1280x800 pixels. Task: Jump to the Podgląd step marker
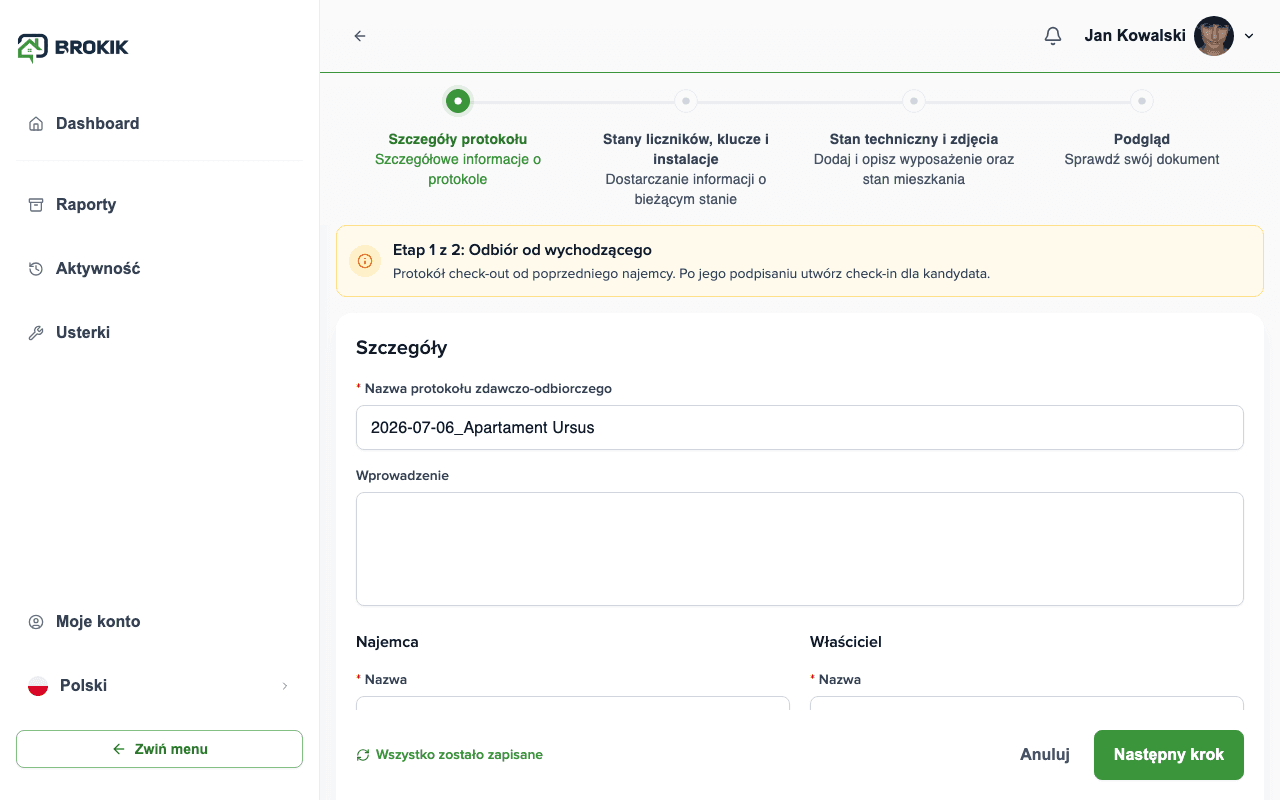(1142, 101)
